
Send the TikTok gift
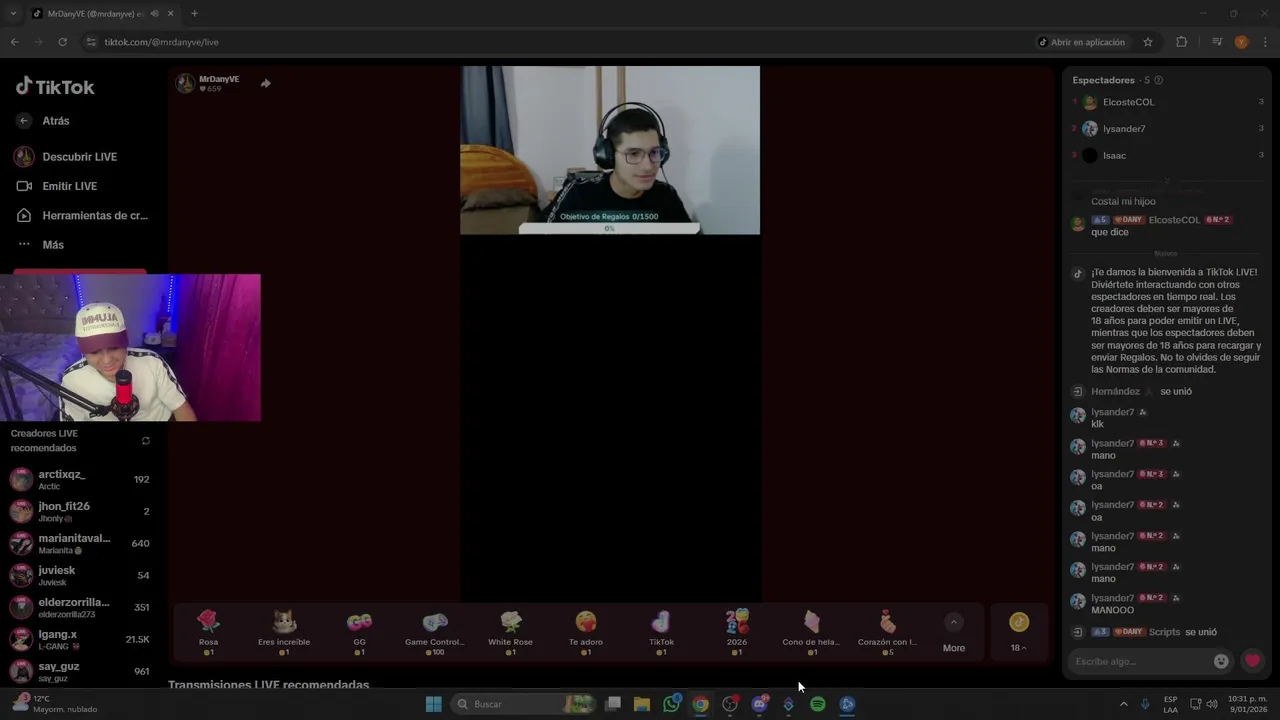pos(661,632)
